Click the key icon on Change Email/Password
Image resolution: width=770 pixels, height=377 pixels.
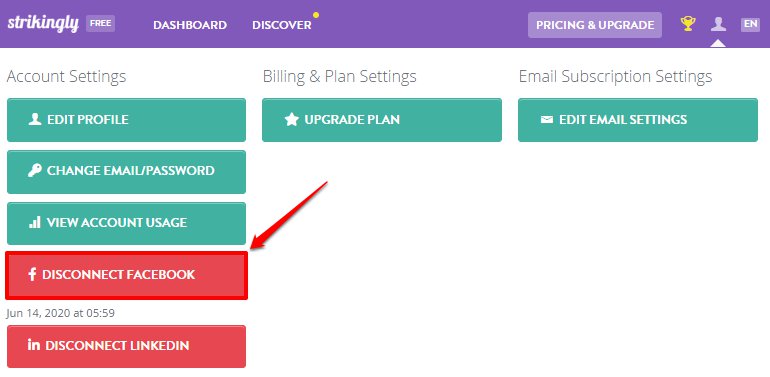click(34, 170)
